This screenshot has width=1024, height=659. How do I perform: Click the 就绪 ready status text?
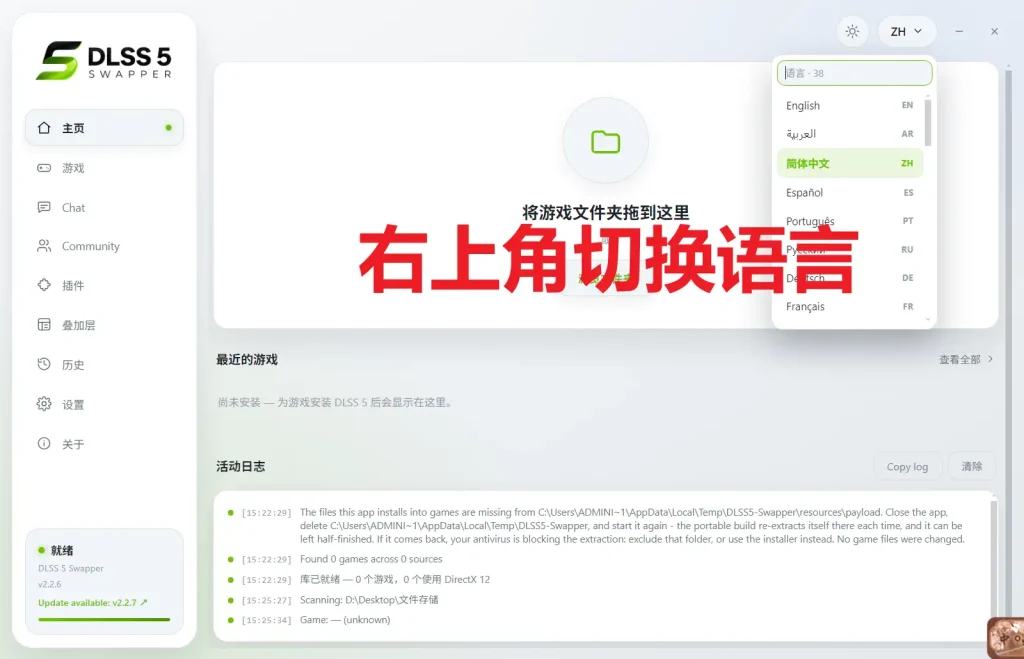click(x=62, y=551)
